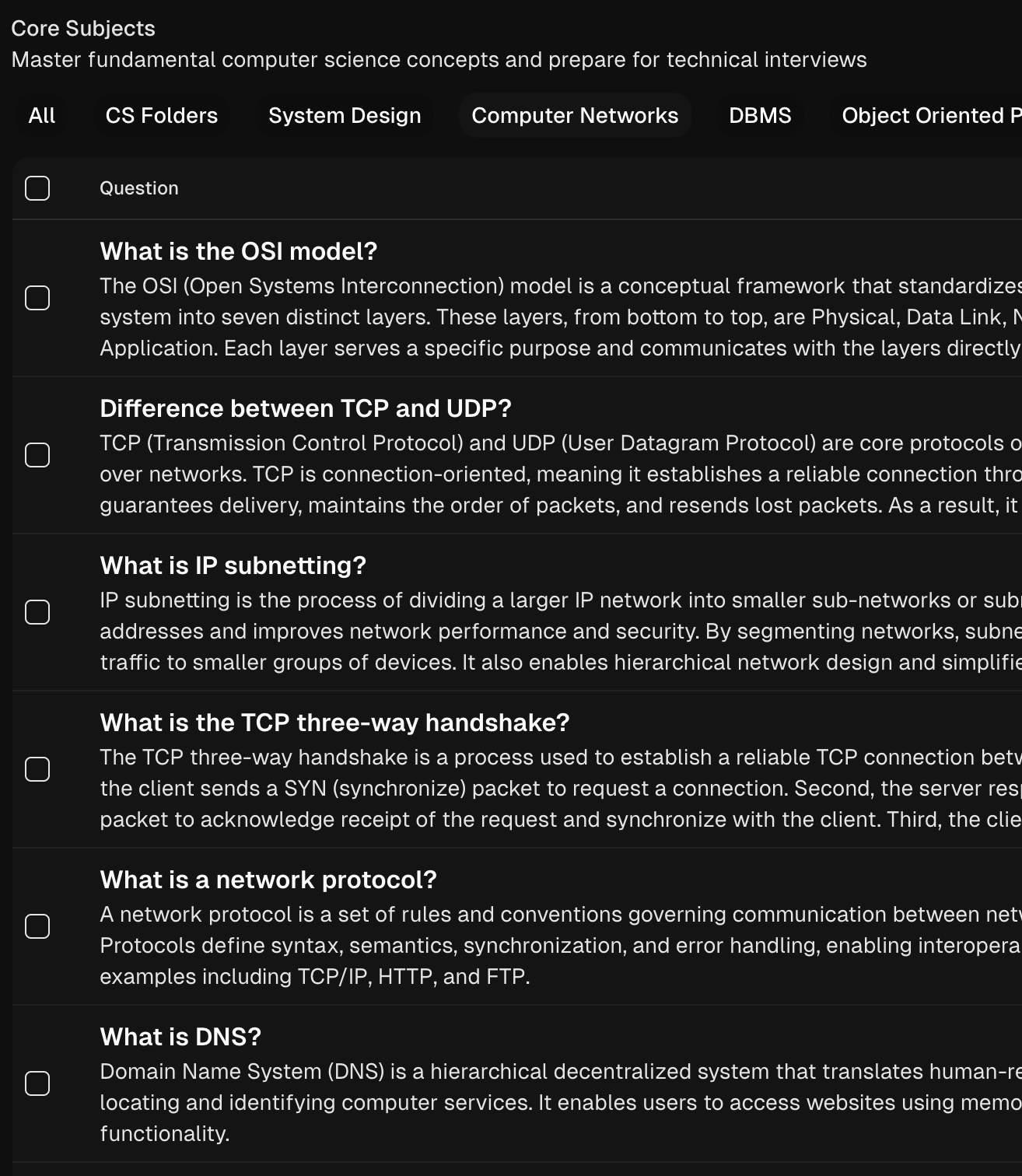Mark the IP subnetting question checkbox

coord(37,612)
